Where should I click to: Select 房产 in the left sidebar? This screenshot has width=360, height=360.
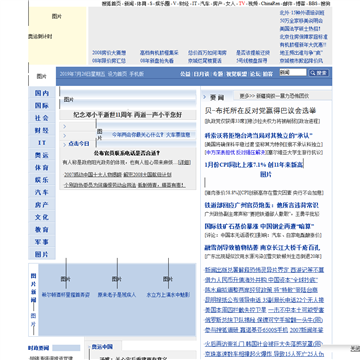click(x=42, y=205)
